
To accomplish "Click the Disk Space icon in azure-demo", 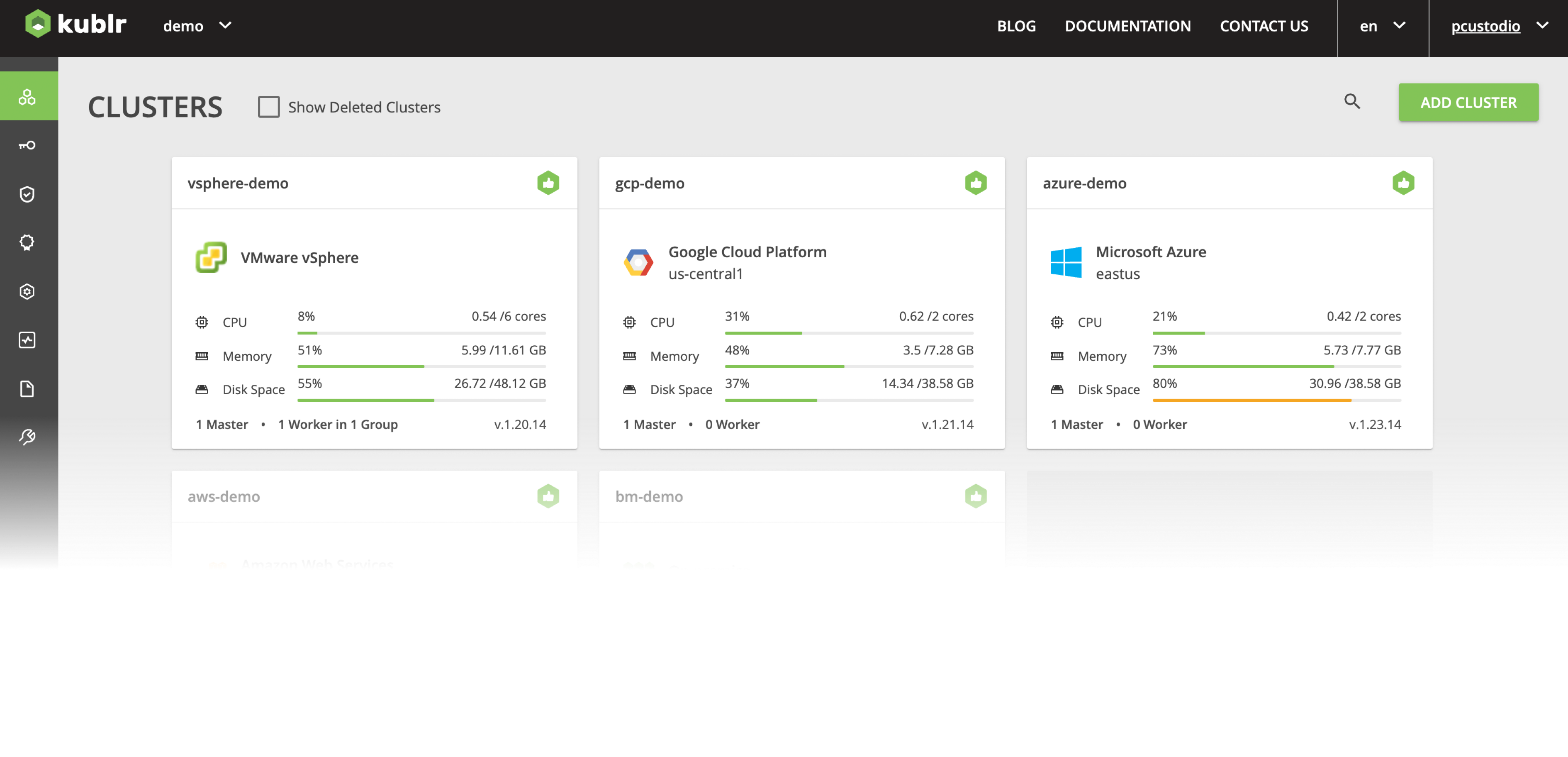I will tap(1057, 389).
